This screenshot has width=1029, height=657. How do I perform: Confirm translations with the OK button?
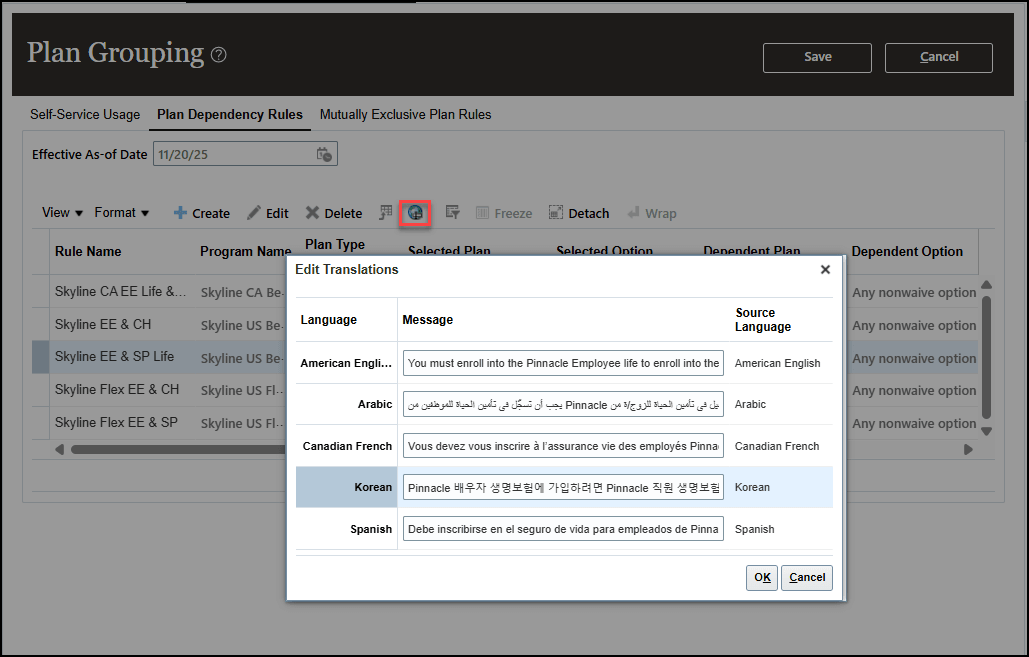(761, 578)
